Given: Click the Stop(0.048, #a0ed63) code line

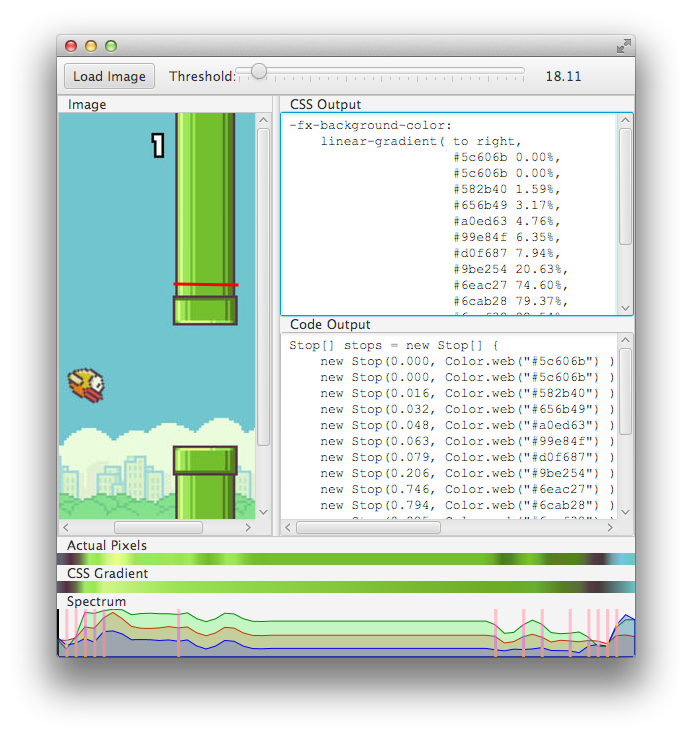Looking at the screenshot, I should click(467, 425).
